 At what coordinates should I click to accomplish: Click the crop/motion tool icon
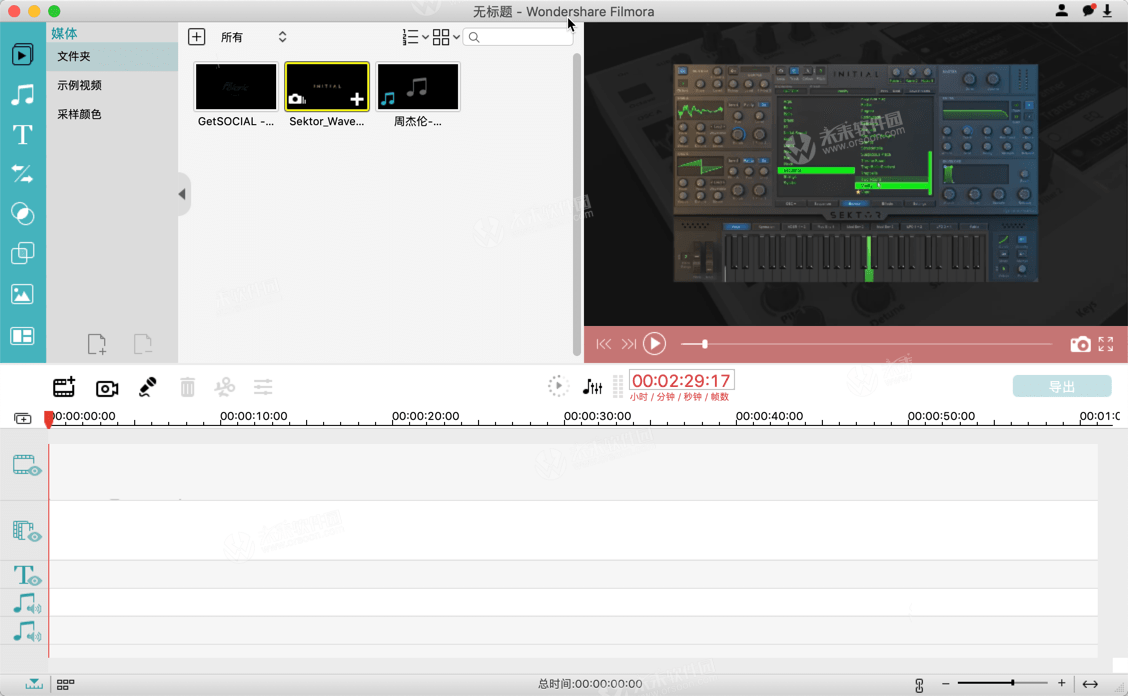[224, 387]
